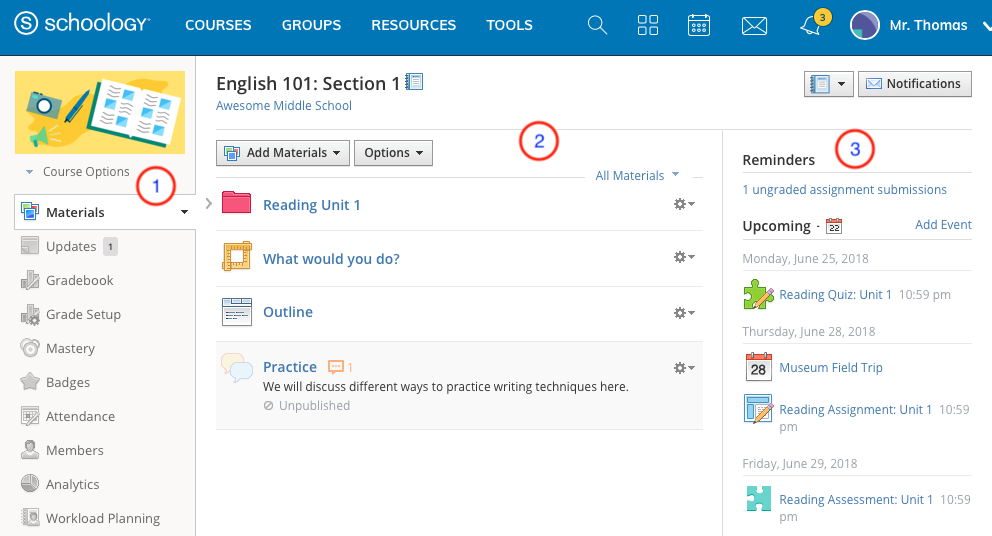Open the TOOLS menu
The image size is (992, 536).
pos(509,25)
